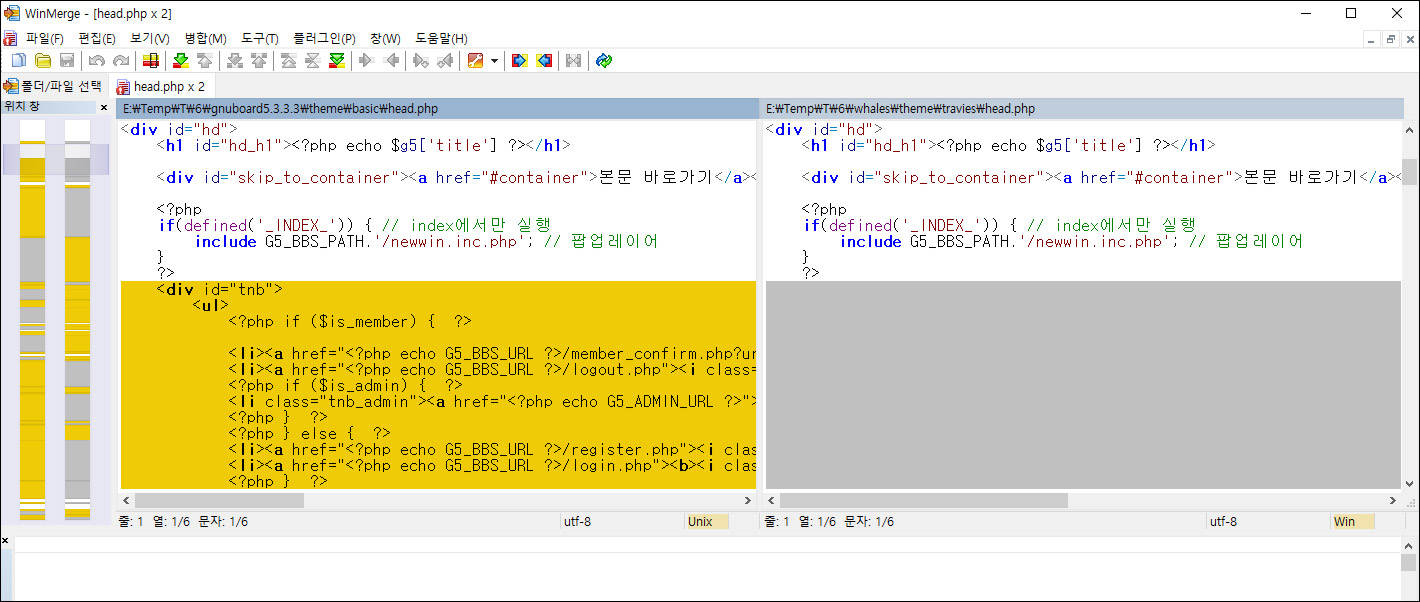1420x602 pixels.
Task: Click the Unix EOL indicator in status bar
Action: pyautogui.click(x=706, y=521)
